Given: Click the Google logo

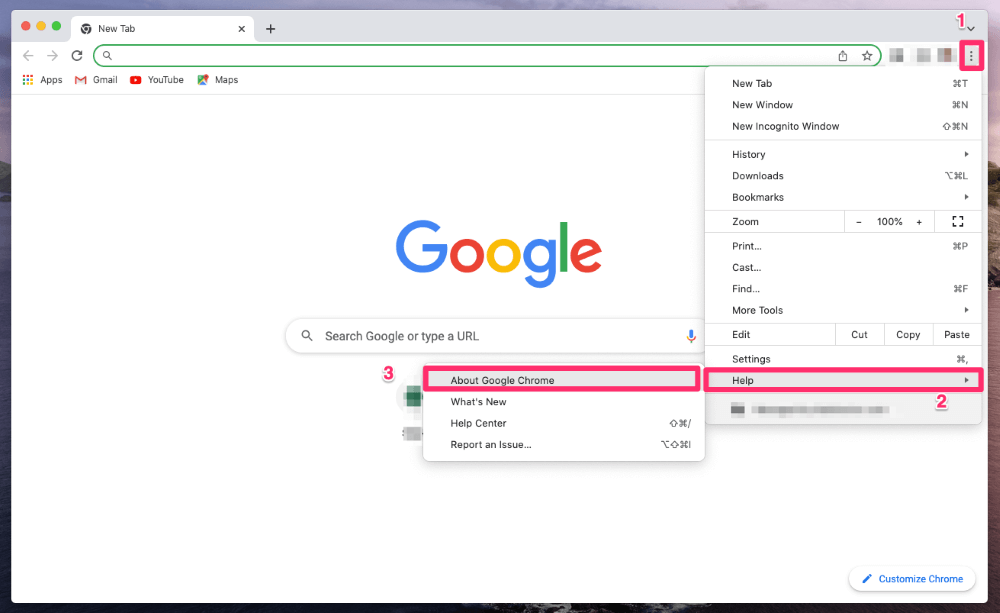Looking at the screenshot, I should pyautogui.click(x=499, y=253).
